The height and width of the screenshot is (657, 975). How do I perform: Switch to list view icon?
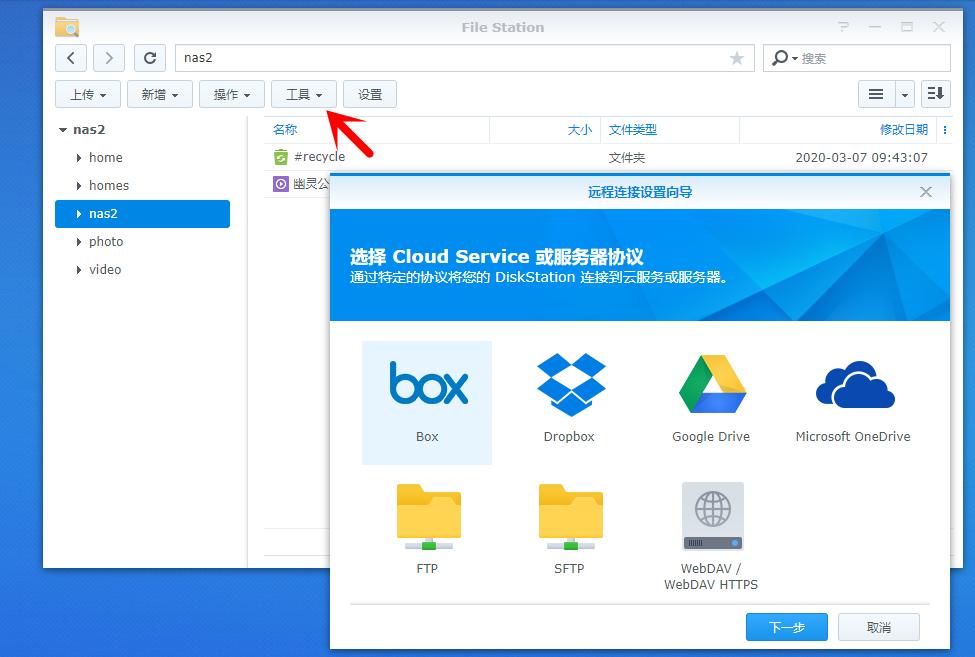[876, 94]
